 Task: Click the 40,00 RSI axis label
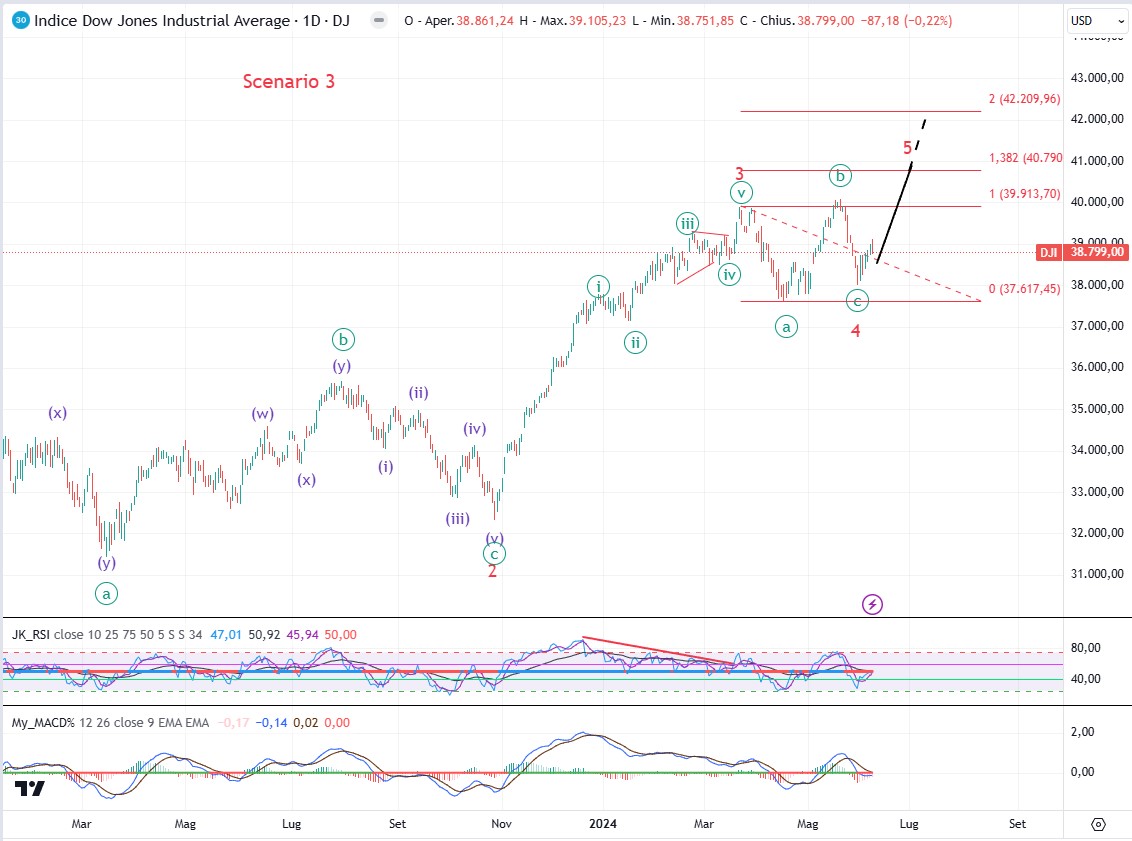point(1086,679)
